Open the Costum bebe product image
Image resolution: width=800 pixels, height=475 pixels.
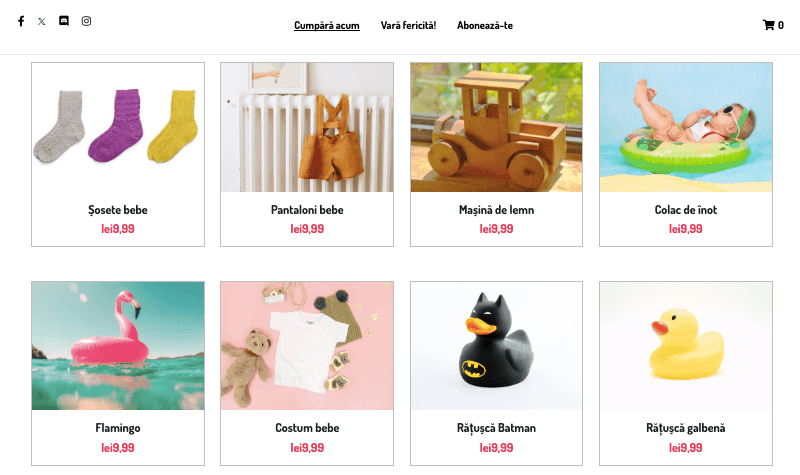(x=307, y=346)
